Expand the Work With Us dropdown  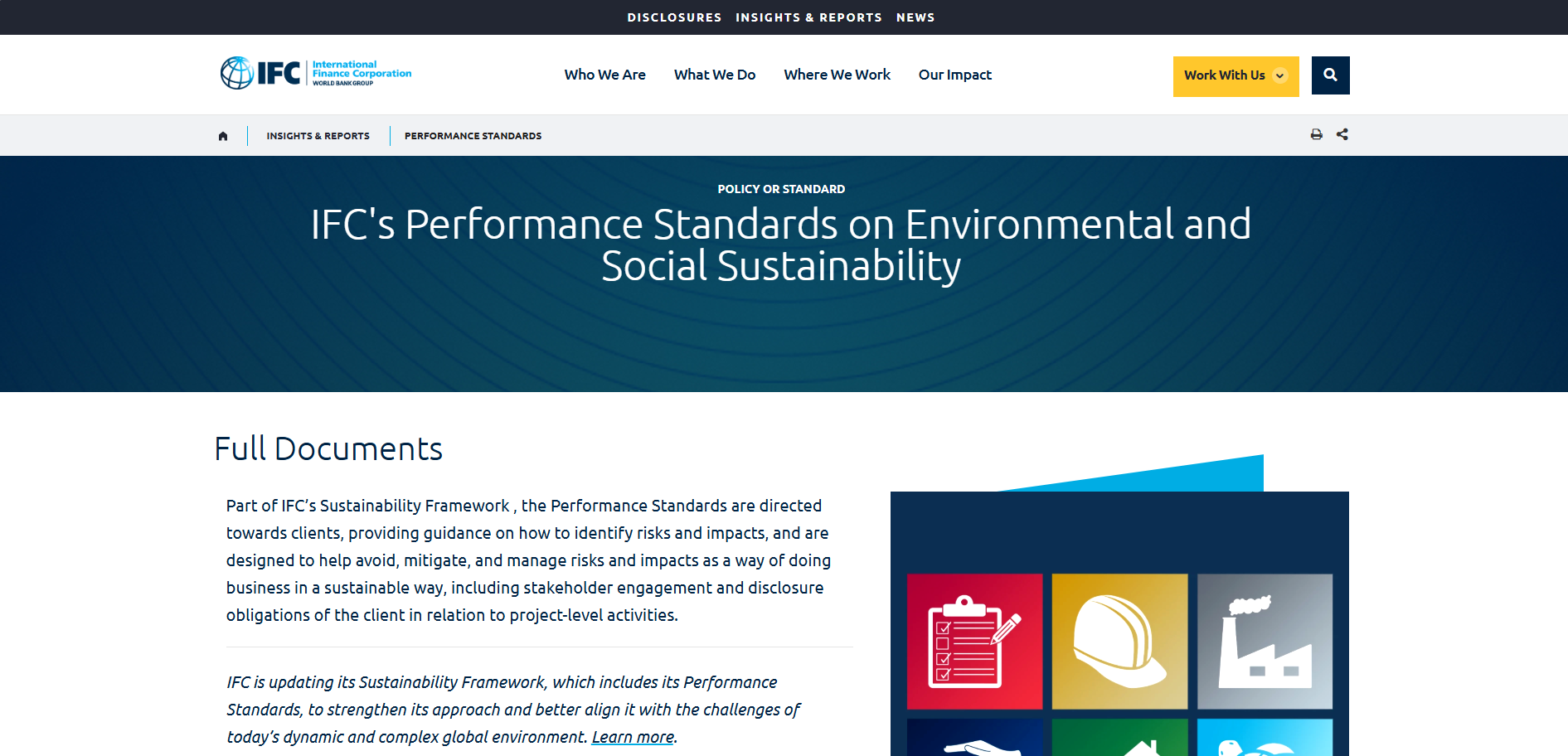(x=1235, y=75)
